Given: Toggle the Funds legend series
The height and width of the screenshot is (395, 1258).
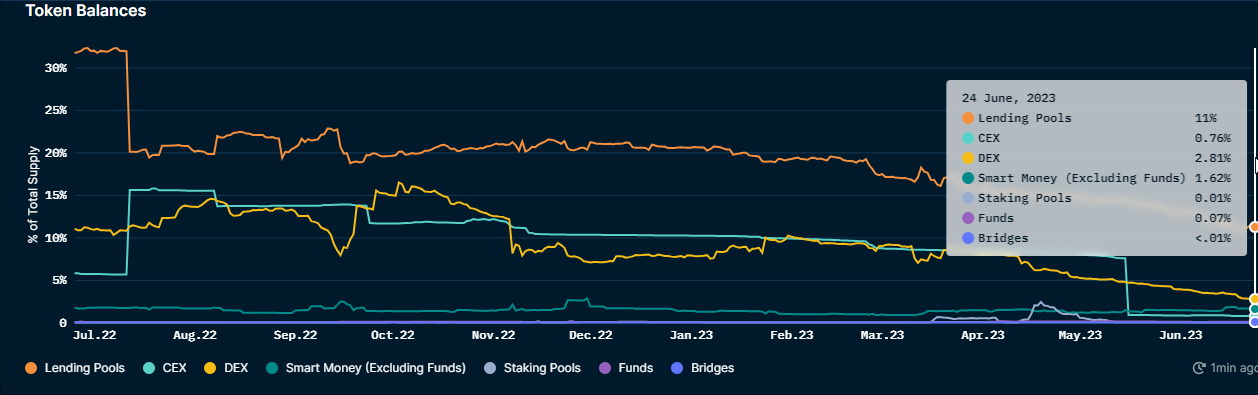Looking at the screenshot, I should [x=626, y=368].
